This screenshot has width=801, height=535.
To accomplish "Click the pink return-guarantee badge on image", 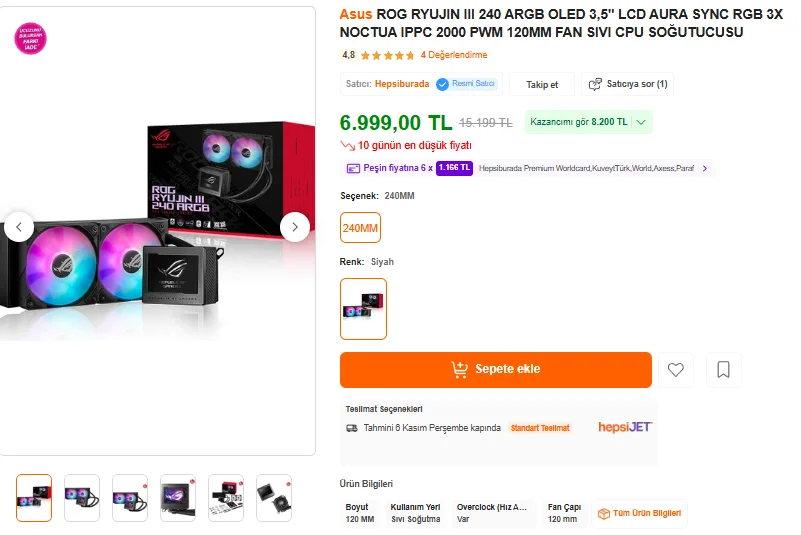I will pyautogui.click(x=31, y=38).
